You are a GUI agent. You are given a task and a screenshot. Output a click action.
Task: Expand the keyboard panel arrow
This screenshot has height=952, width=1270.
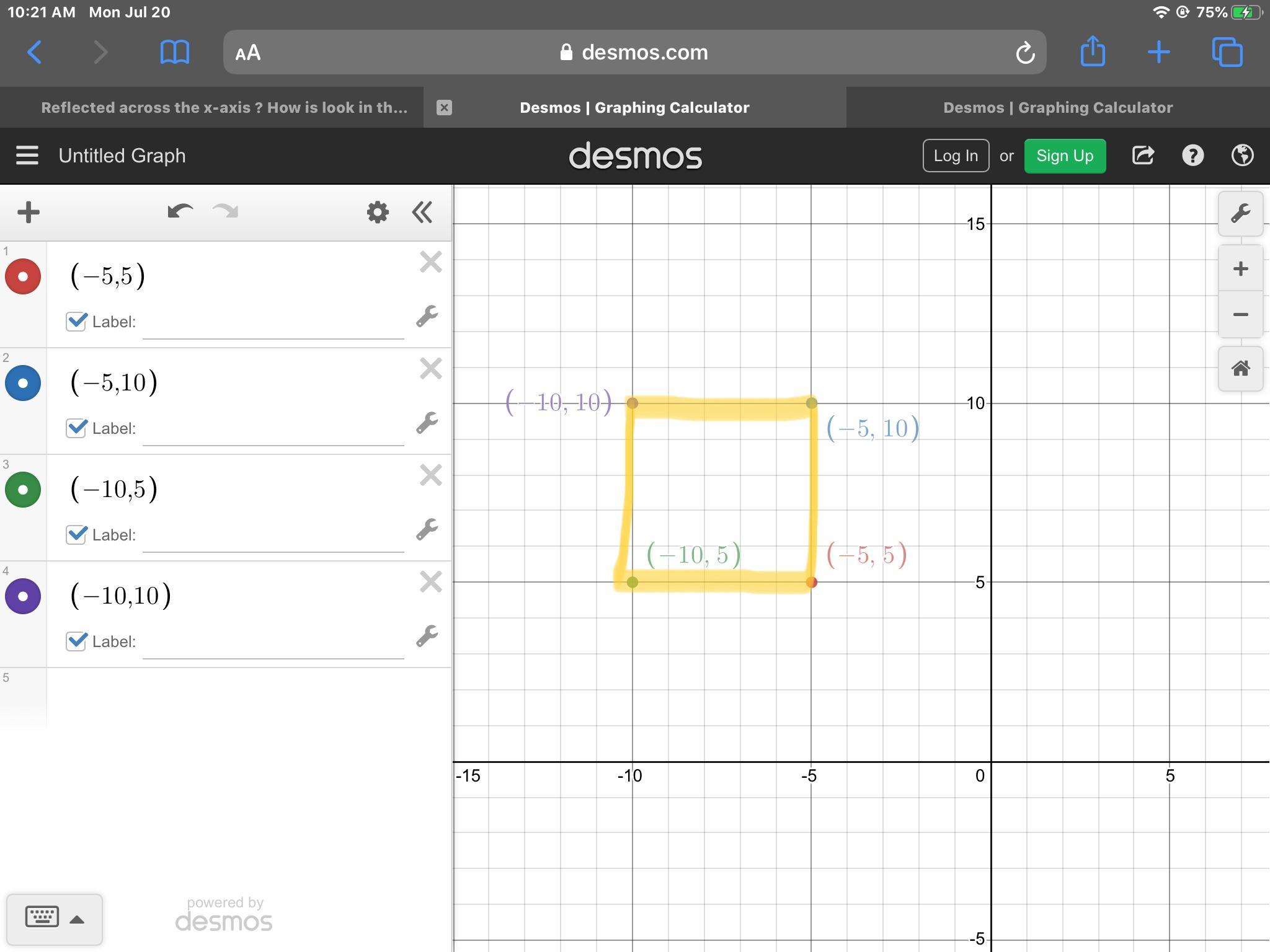click(x=77, y=919)
